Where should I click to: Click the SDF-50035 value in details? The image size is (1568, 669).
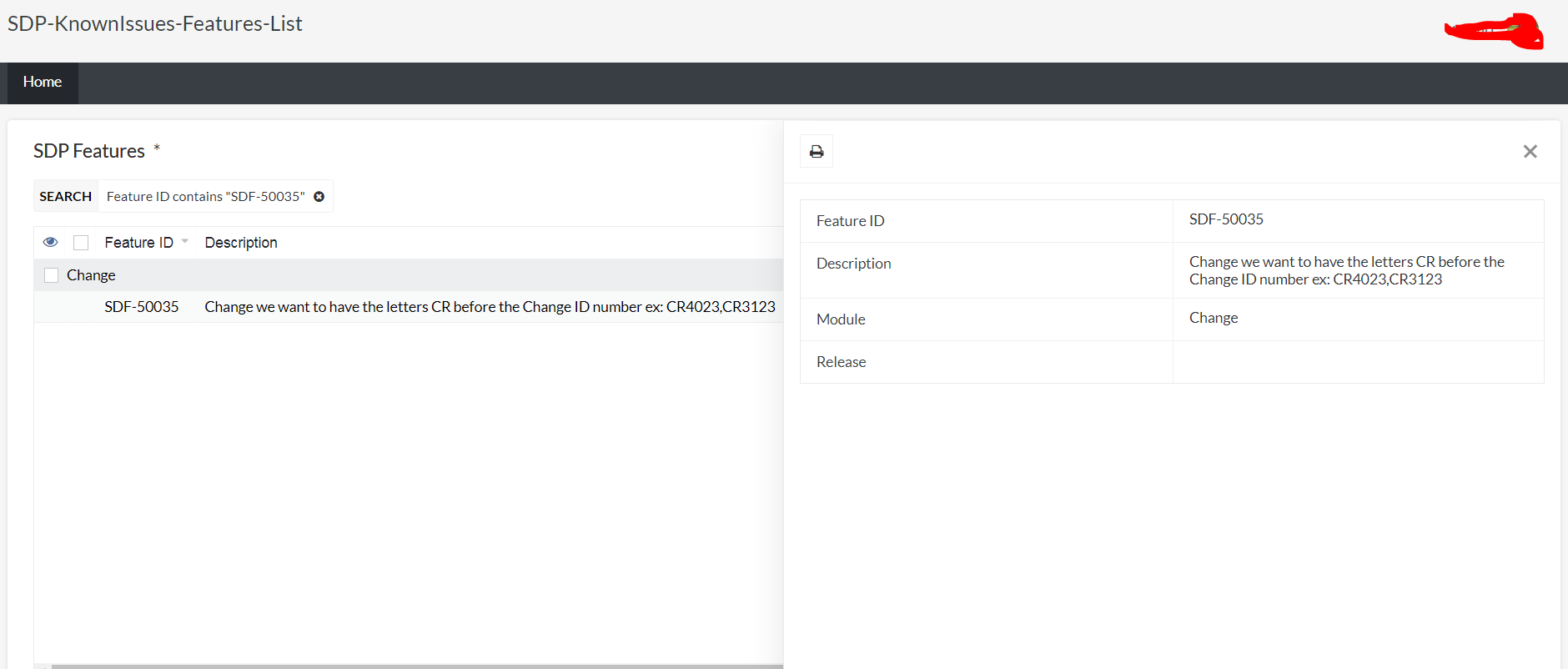[x=1226, y=219]
